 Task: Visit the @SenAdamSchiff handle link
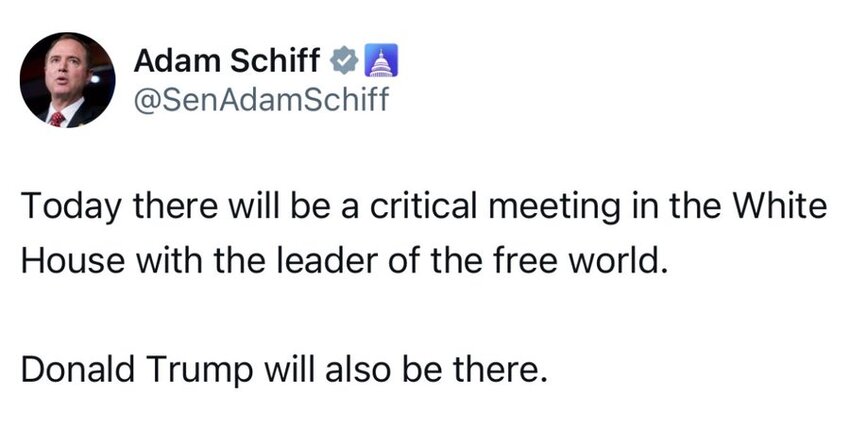coord(261,100)
